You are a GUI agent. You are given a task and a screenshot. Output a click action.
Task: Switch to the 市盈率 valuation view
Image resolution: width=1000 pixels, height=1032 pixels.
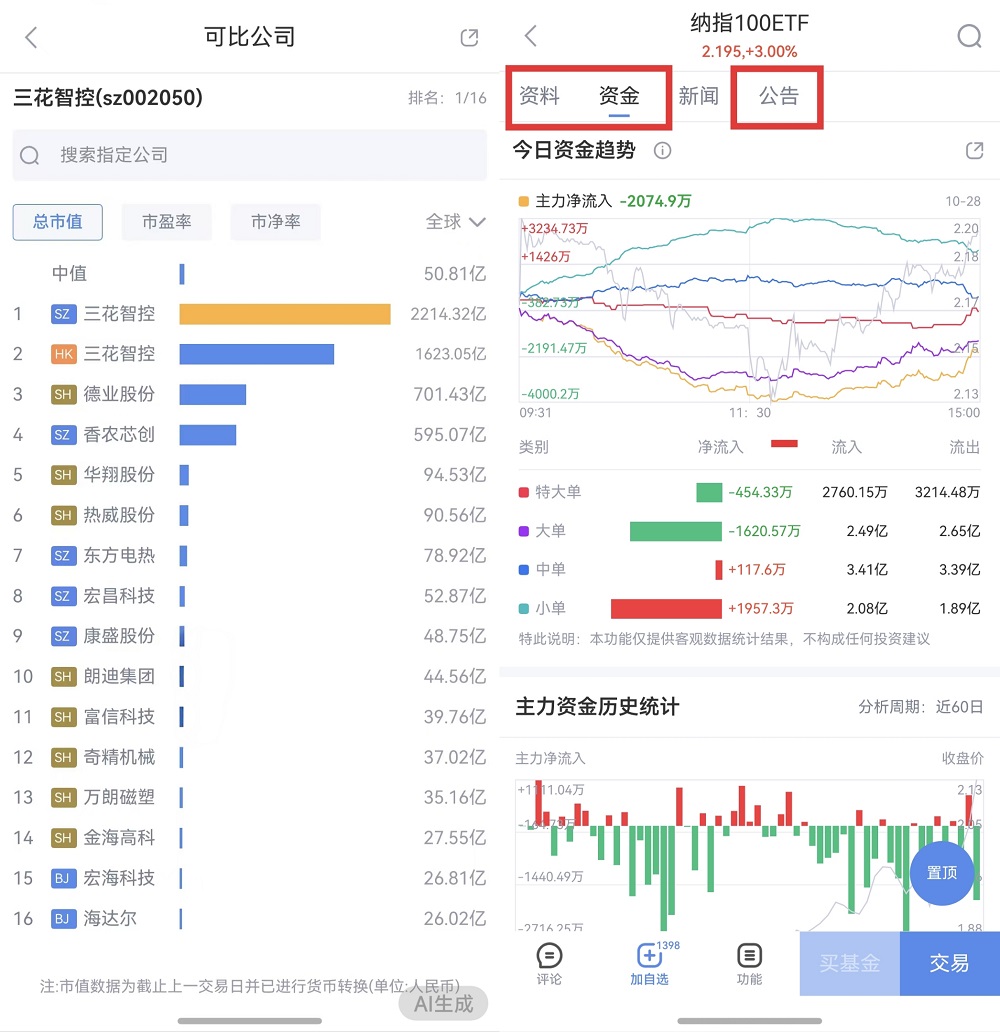coord(166,222)
